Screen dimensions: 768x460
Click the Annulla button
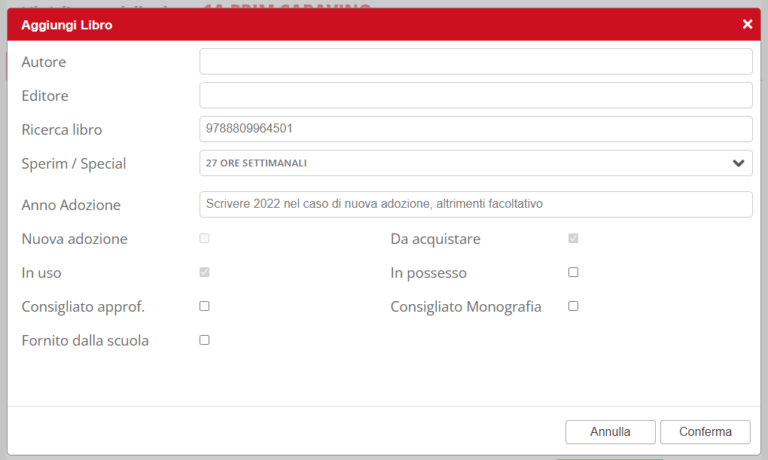tap(610, 432)
